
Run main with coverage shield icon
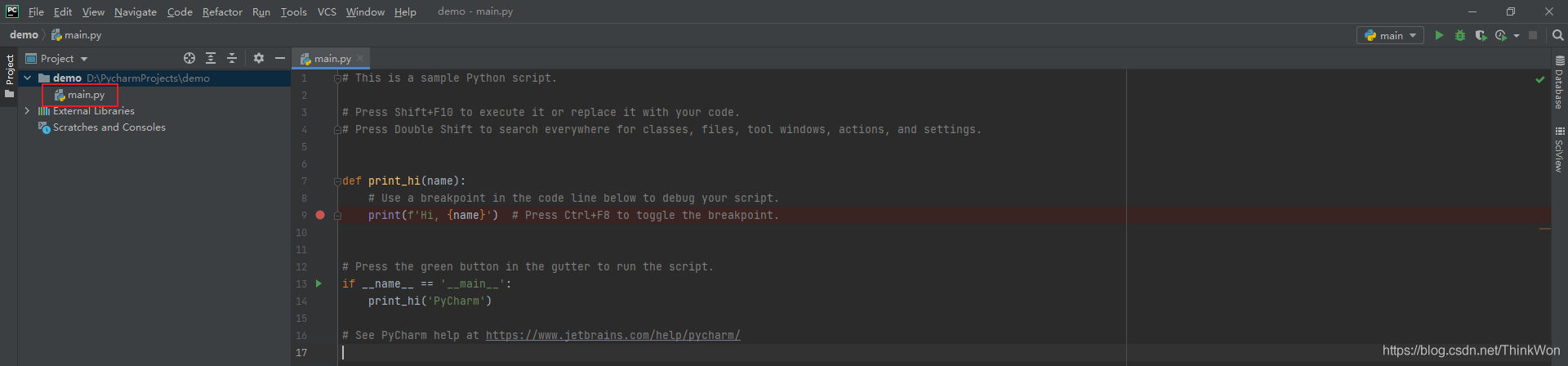click(1481, 35)
